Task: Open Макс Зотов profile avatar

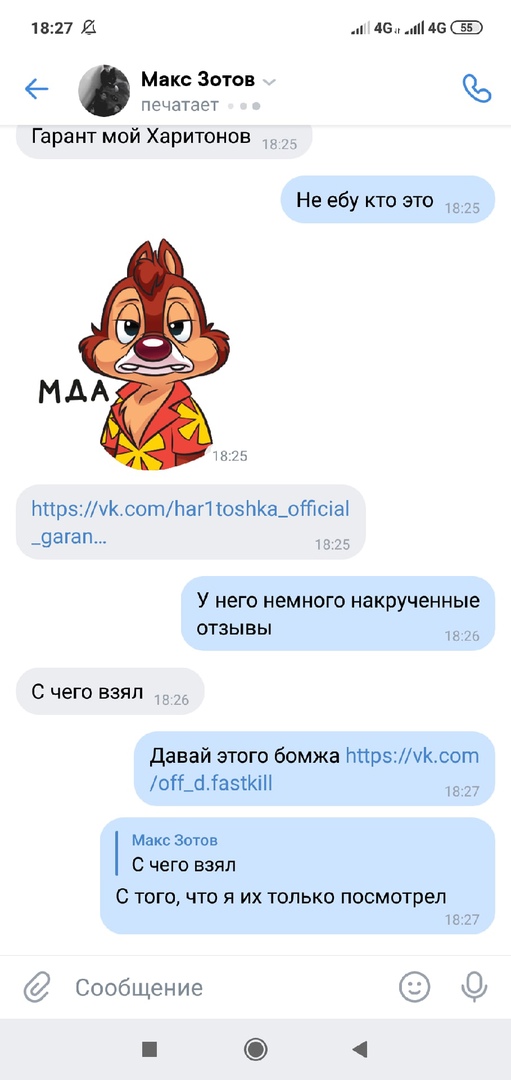Action: (x=104, y=90)
